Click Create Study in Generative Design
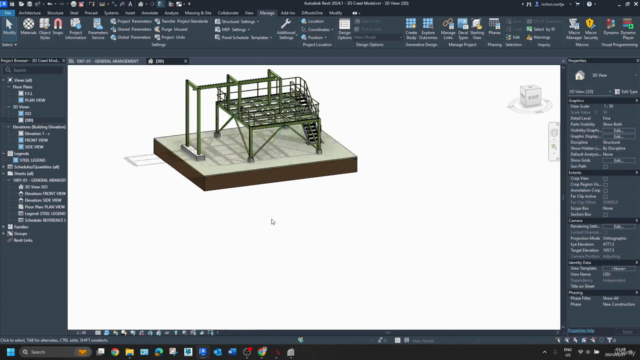 click(x=411, y=29)
